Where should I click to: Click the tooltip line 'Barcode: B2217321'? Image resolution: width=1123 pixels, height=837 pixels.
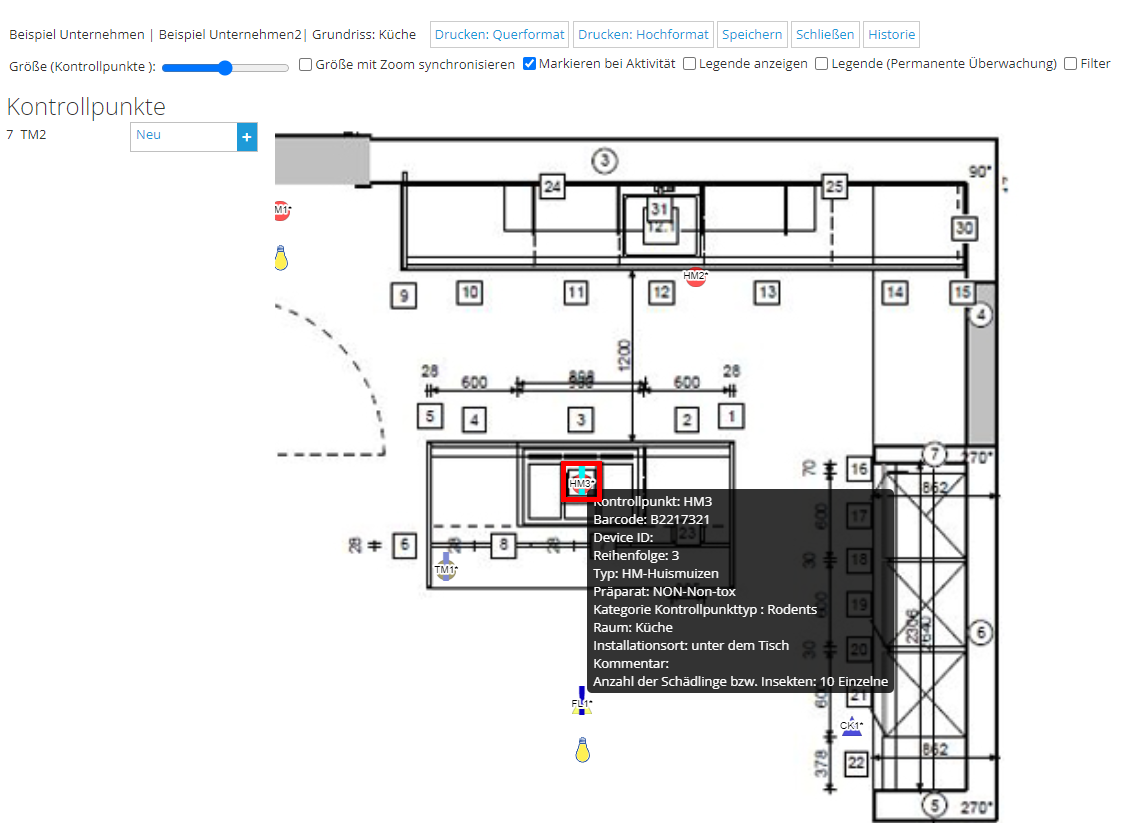[x=651, y=520]
